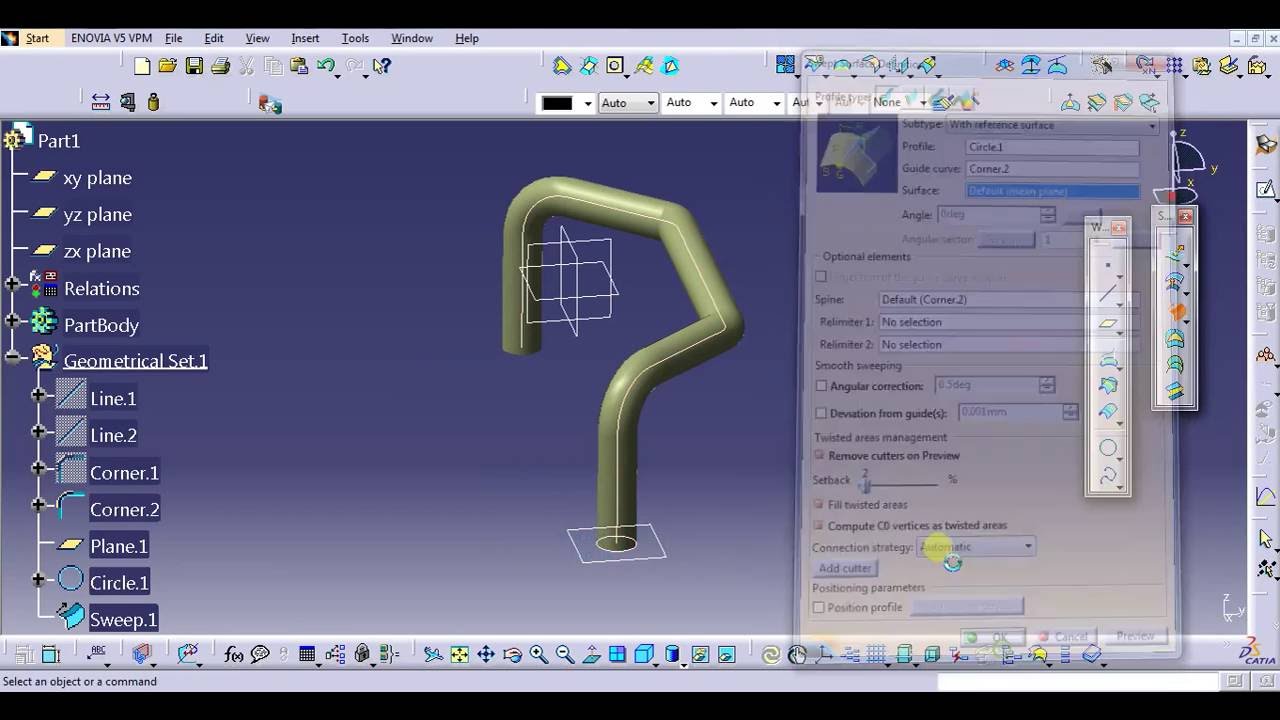Open the Tools menu

355,38
